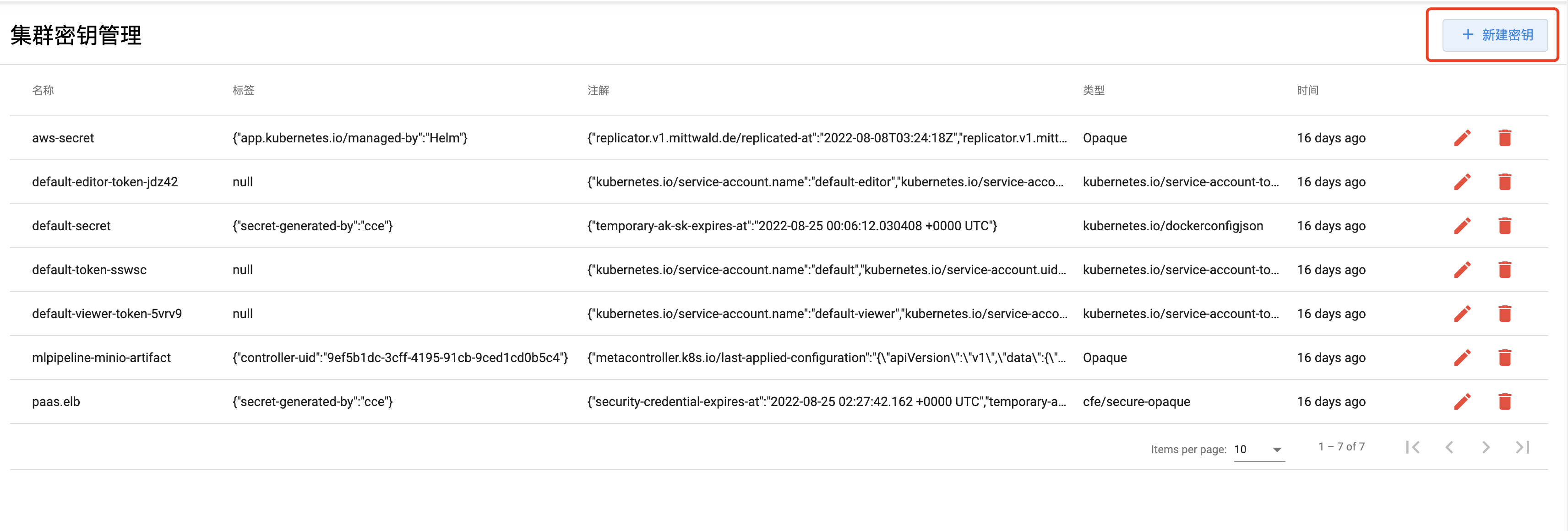Select the 类型 column header
This screenshot has height=531, width=1568.
point(1094,91)
